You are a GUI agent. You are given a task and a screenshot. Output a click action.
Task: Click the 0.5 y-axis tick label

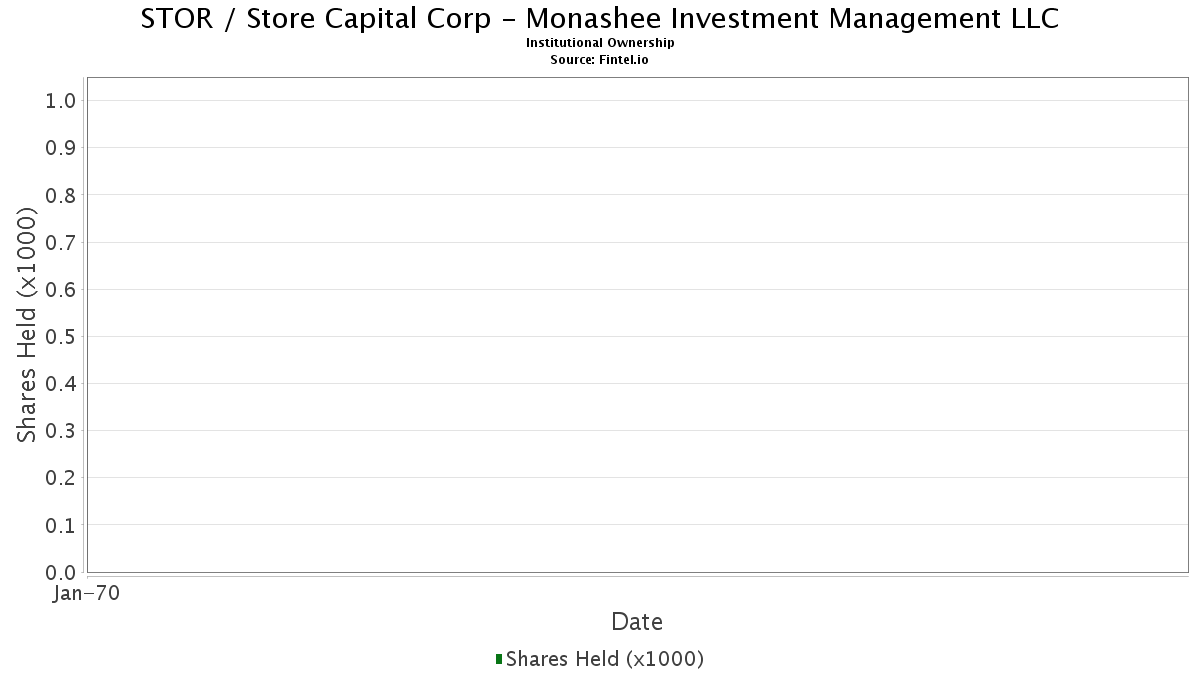click(x=61, y=337)
